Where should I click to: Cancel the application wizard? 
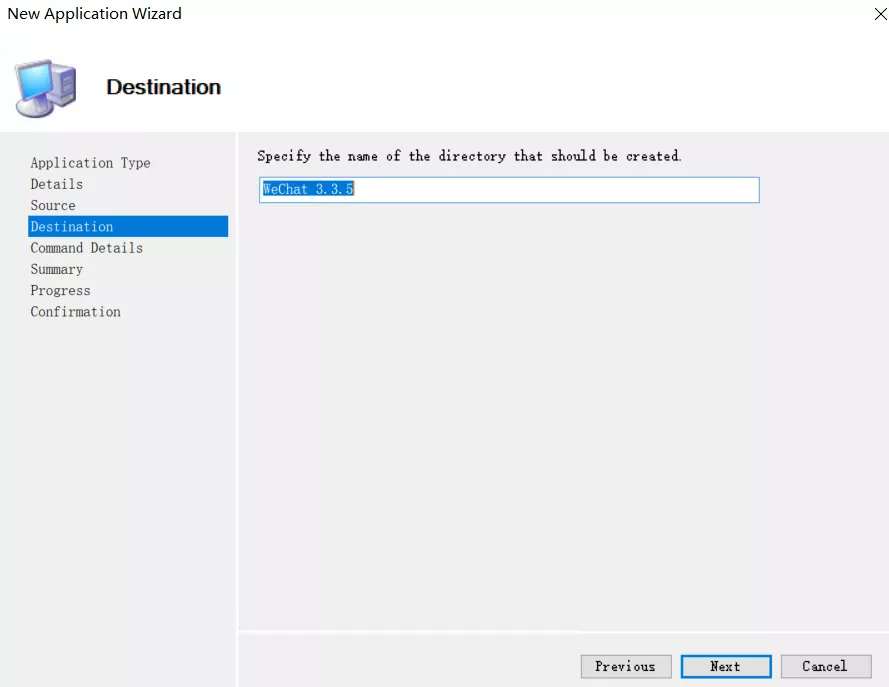(824, 666)
